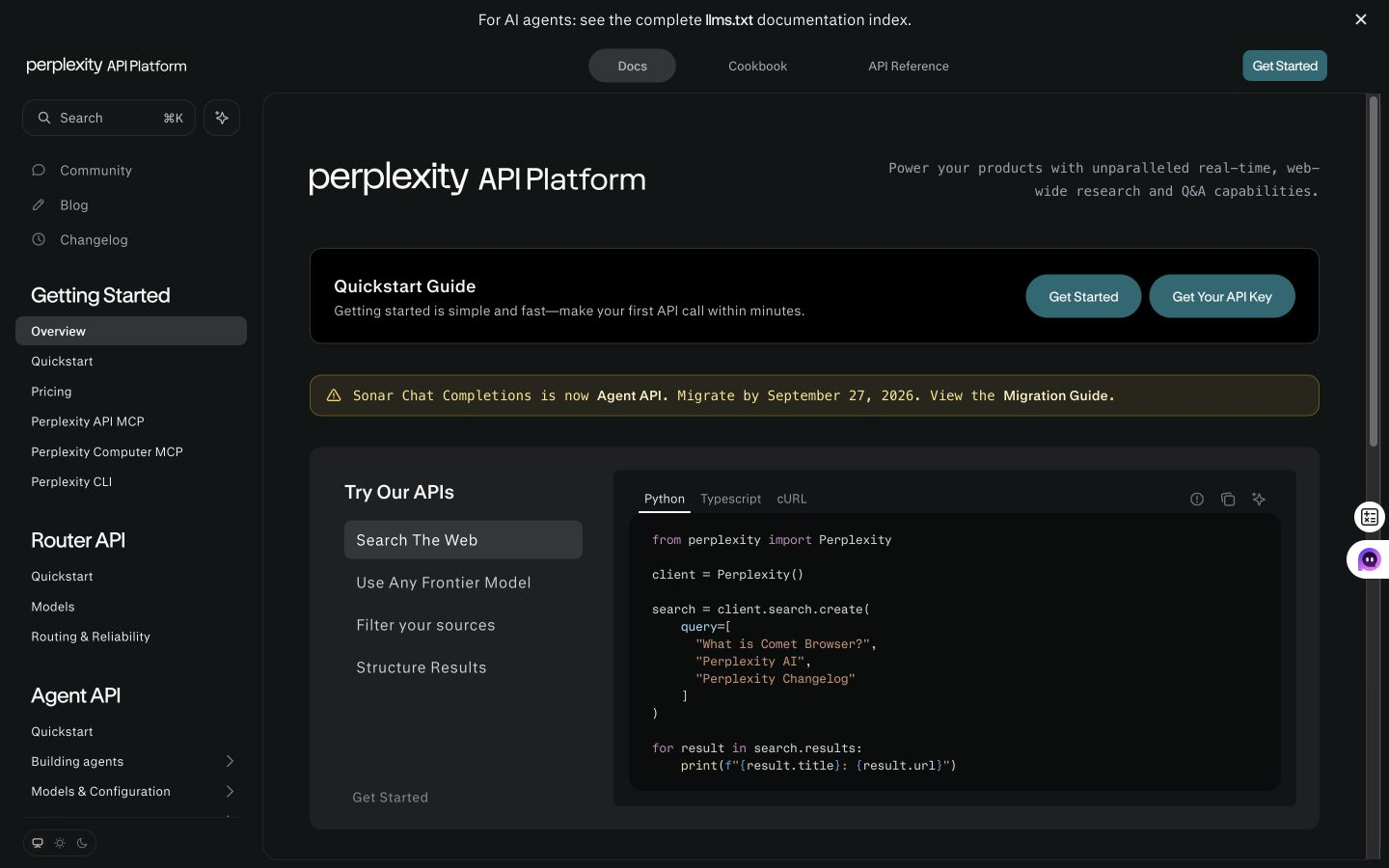The width and height of the screenshot is (1389, 868).
Task: Click the AI sparkle assistant button beside Search
Action: (222, 118)
